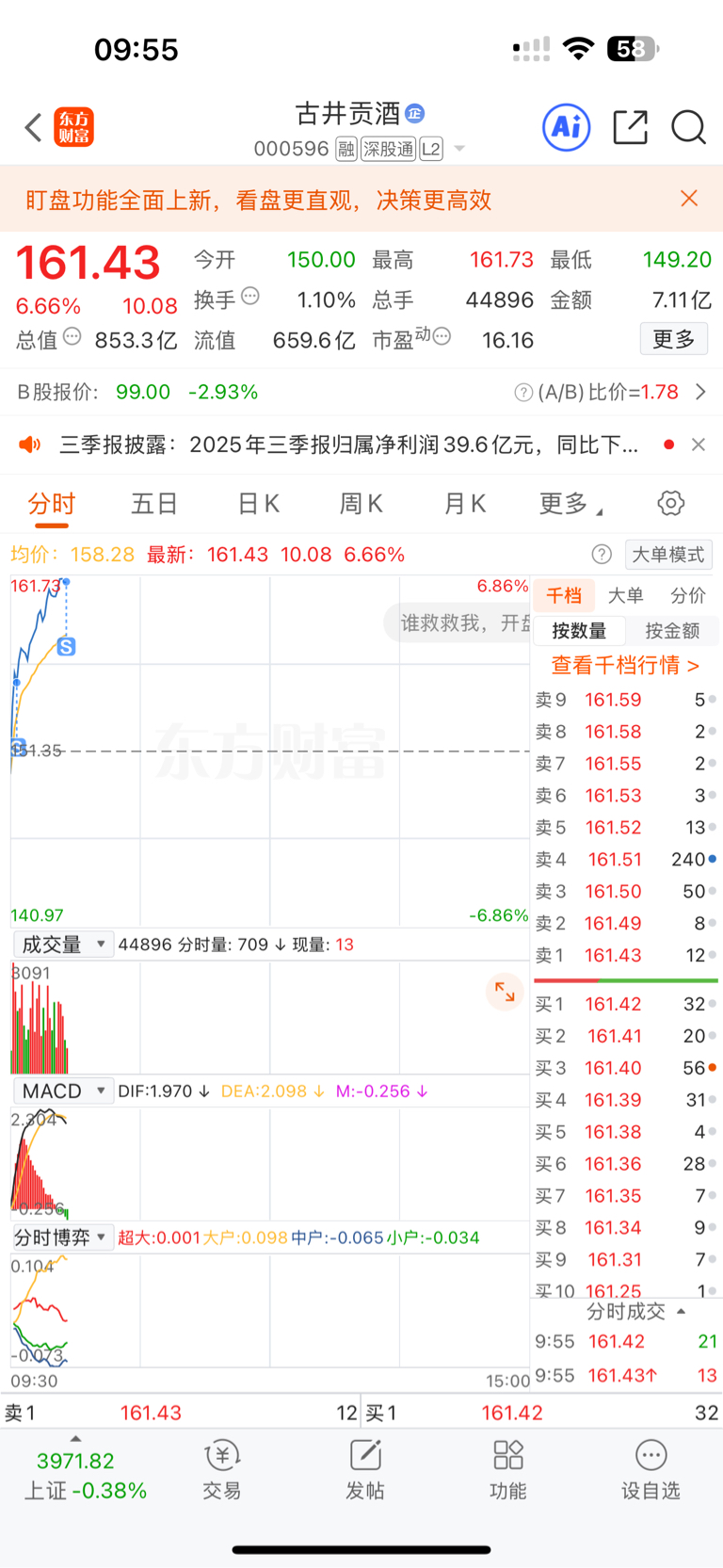Tap the 卖5 161.52 order row
This screenshot has height=1568, width=723.
point(626,828)
